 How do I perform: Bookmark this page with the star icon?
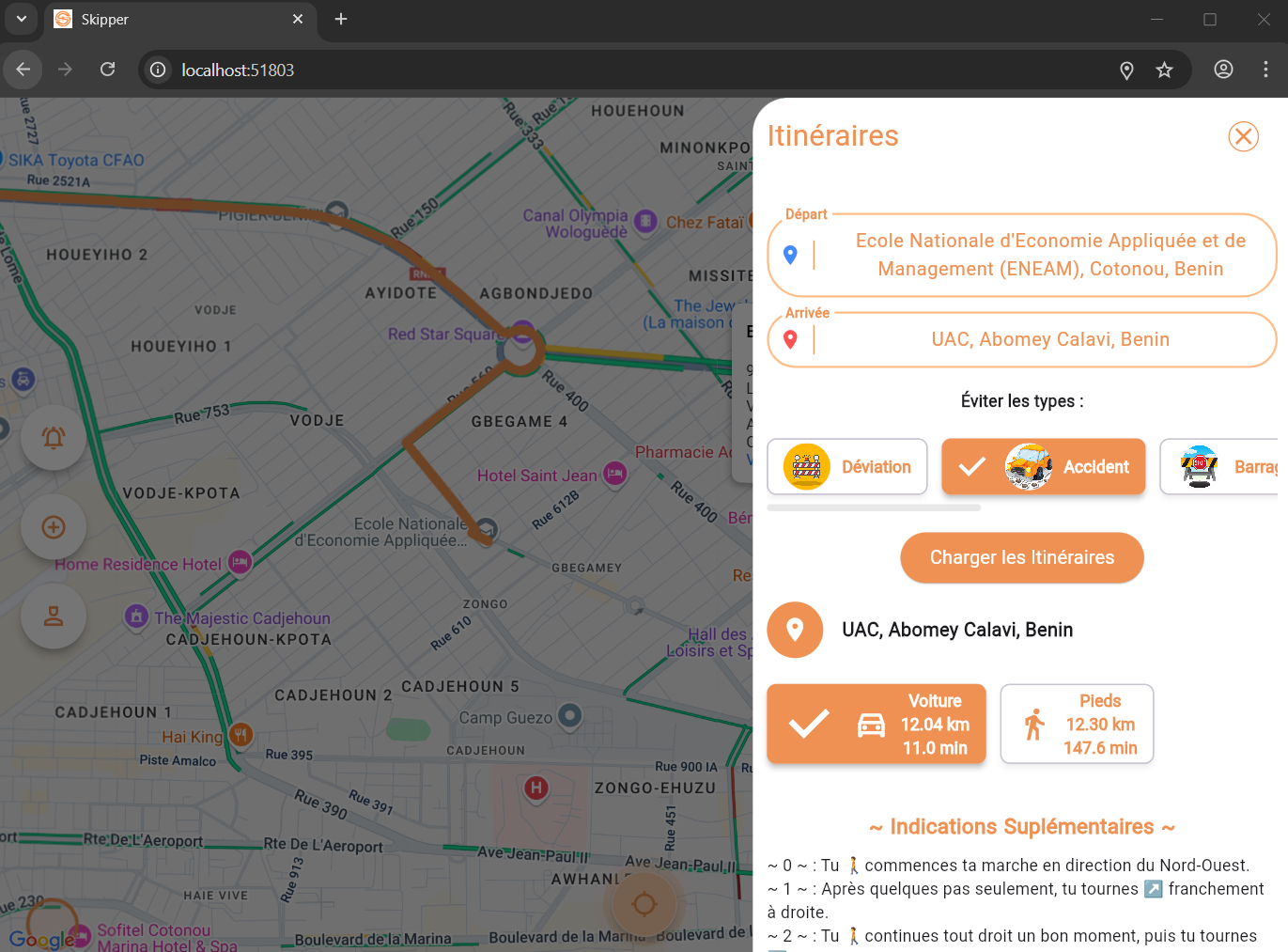(x=1164, y=70)
